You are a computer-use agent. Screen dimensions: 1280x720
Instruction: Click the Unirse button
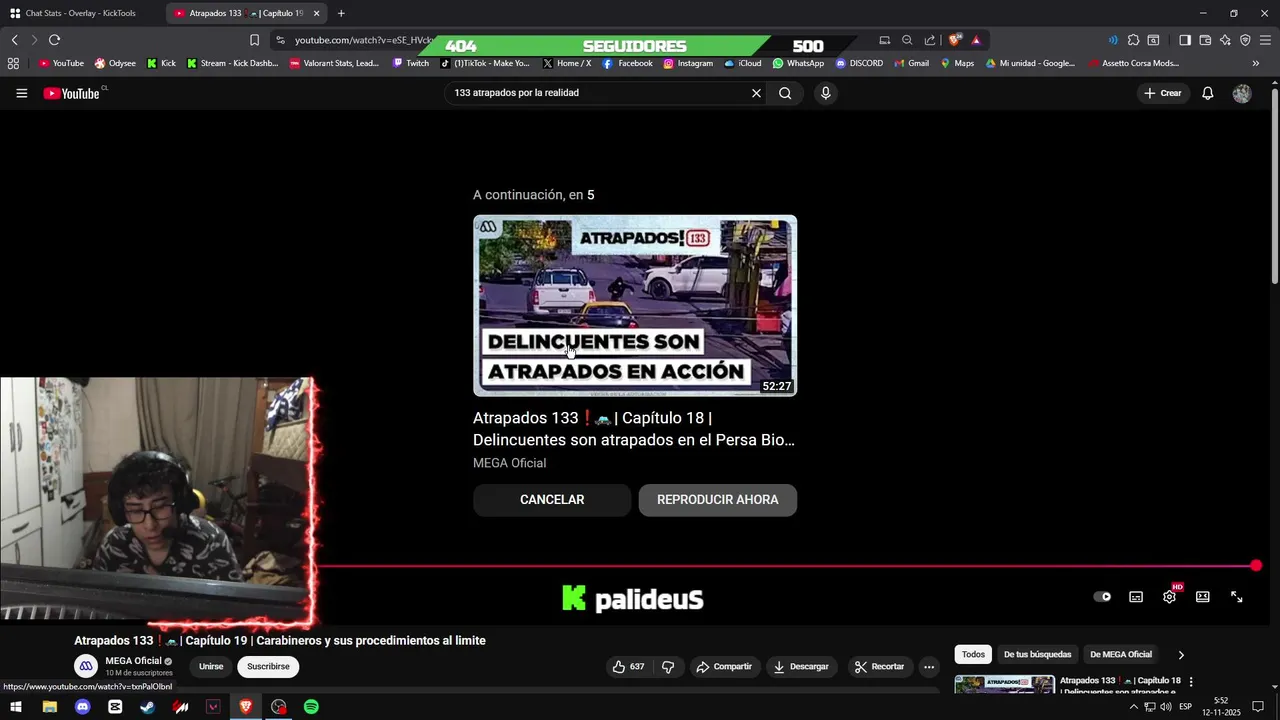pyautogui.click(x=211, y=667)
